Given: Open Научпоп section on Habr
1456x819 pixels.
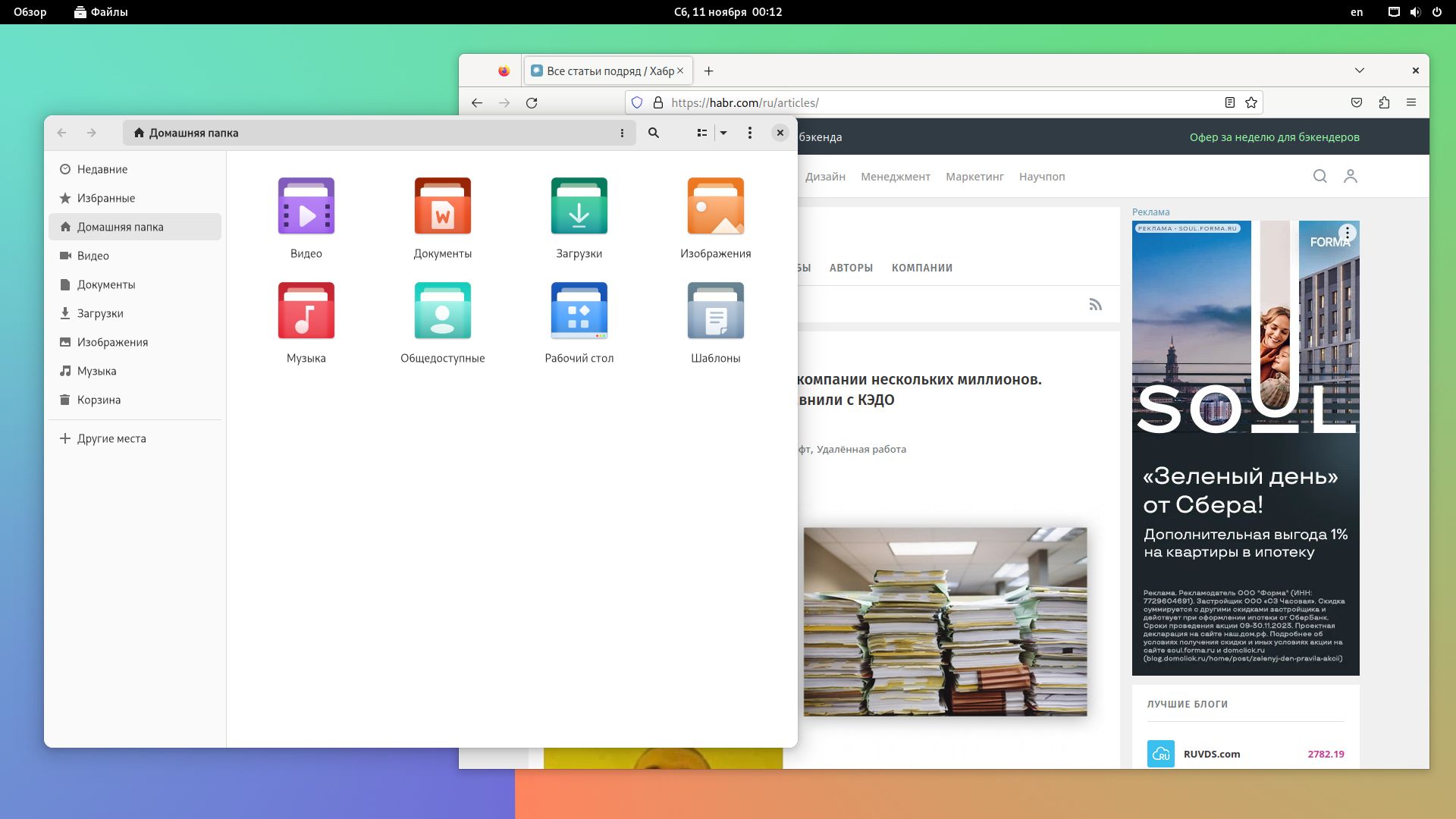Looking at the screenshot, I should (1042, 177).
